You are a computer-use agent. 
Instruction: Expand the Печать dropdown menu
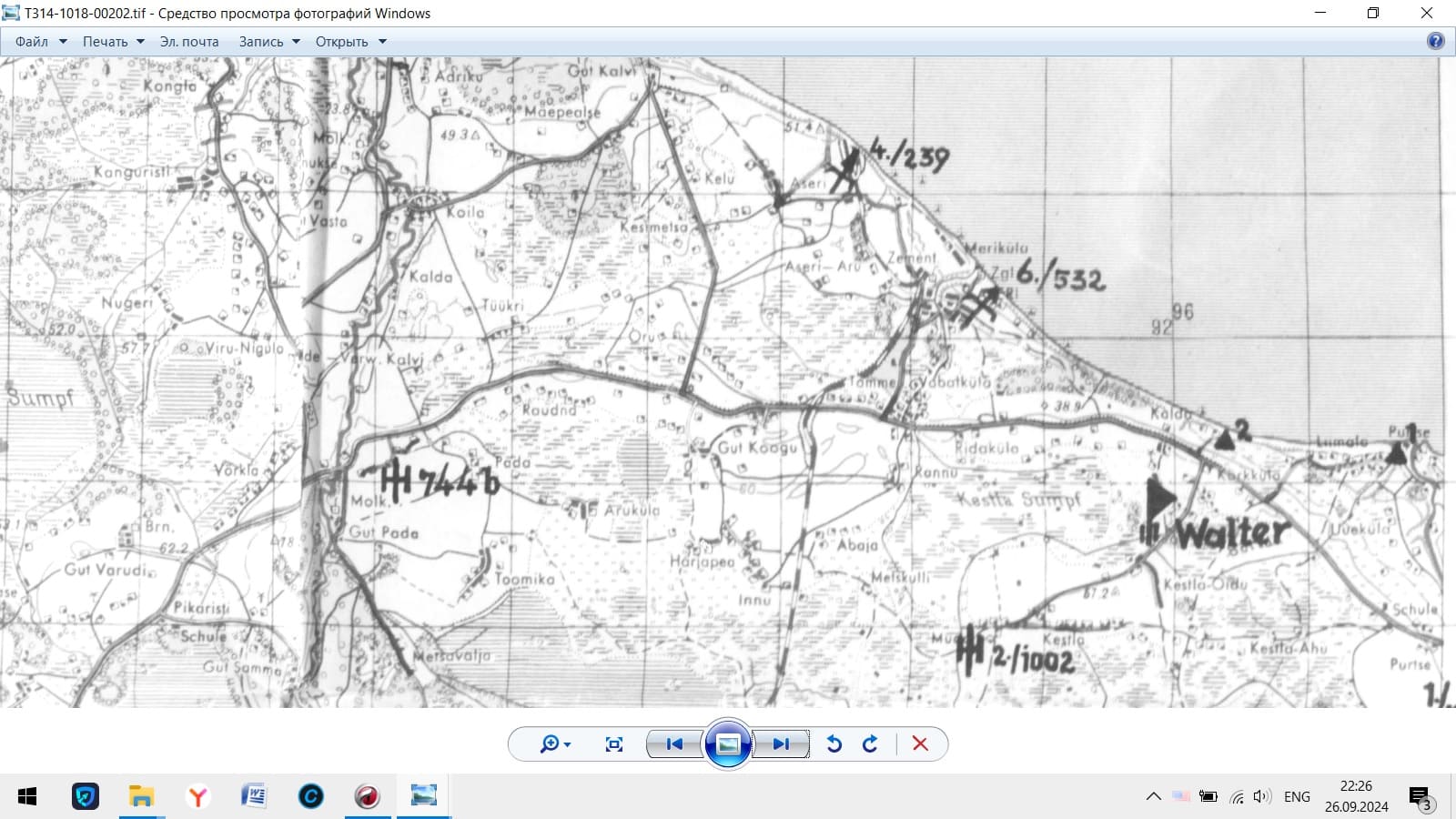coord(113,42)
